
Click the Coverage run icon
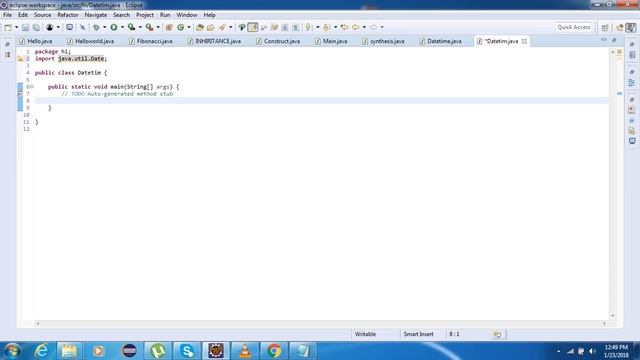(x=131, y=27)
